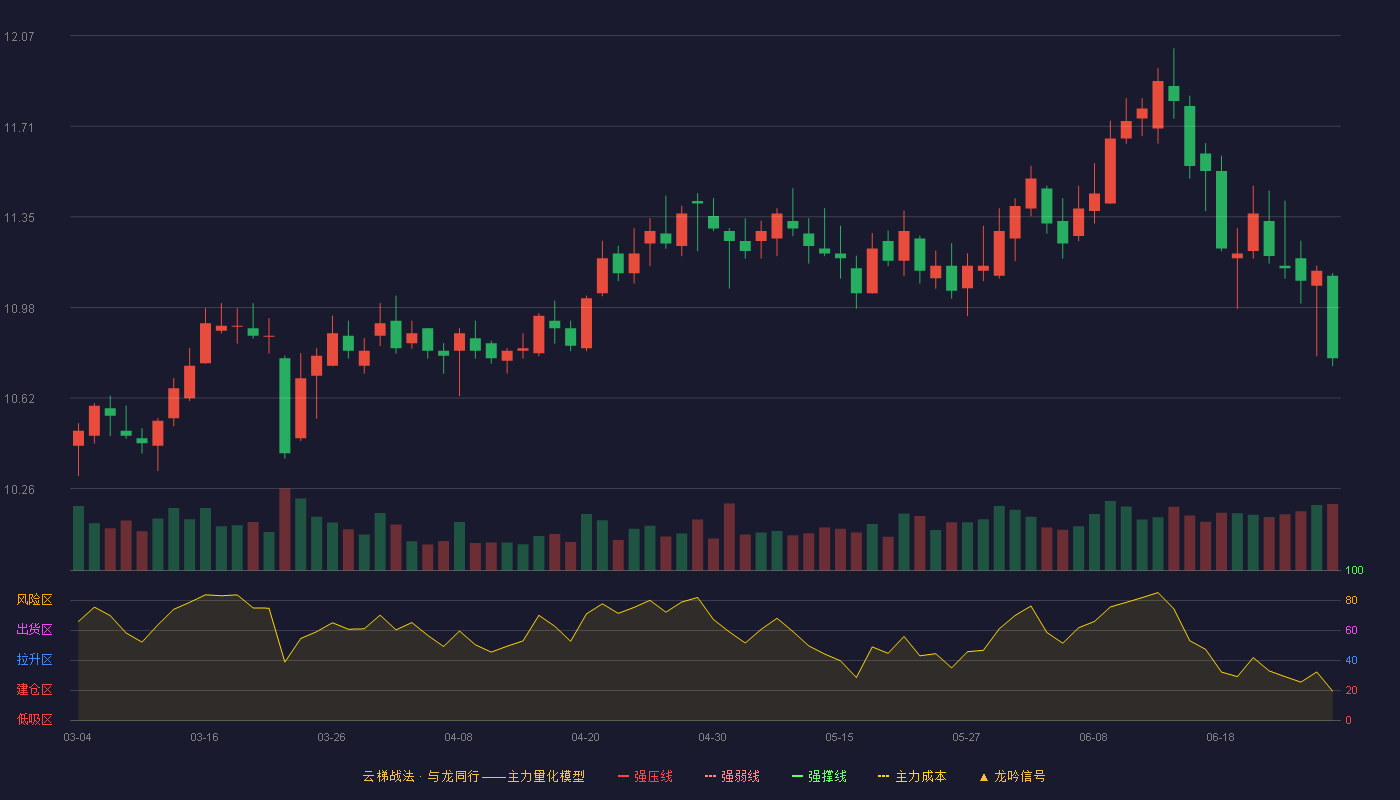This screenshot has height=800, width=1400.
Task: Toggle the 主力成本 legend series
Action: (x=912, y=776)
